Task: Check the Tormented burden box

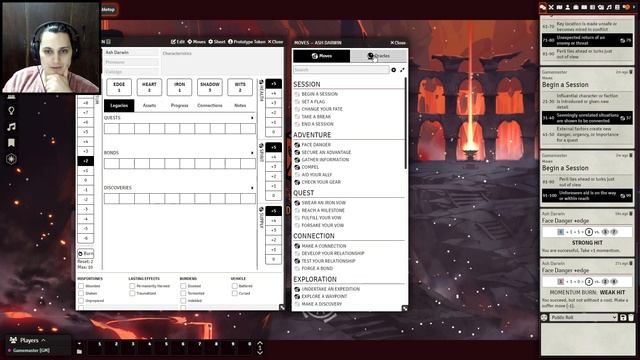Action: (183, 293)
